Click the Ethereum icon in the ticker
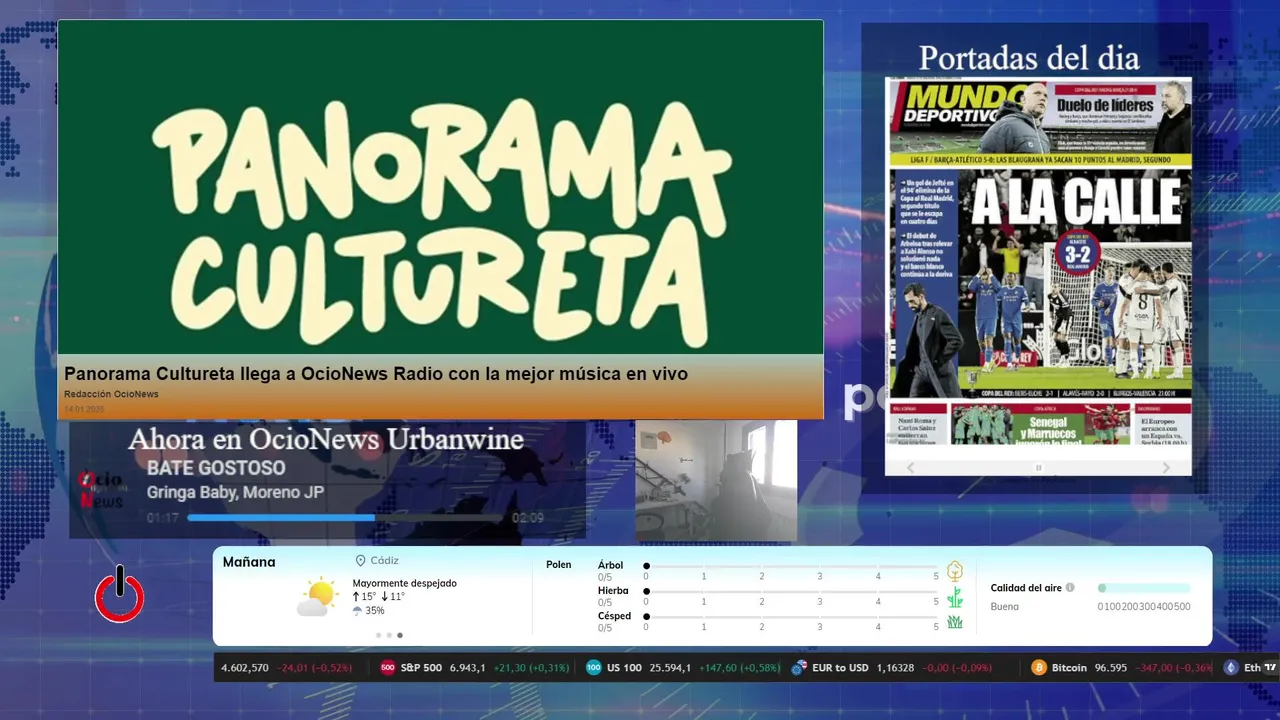 [x=1230, y=668]
